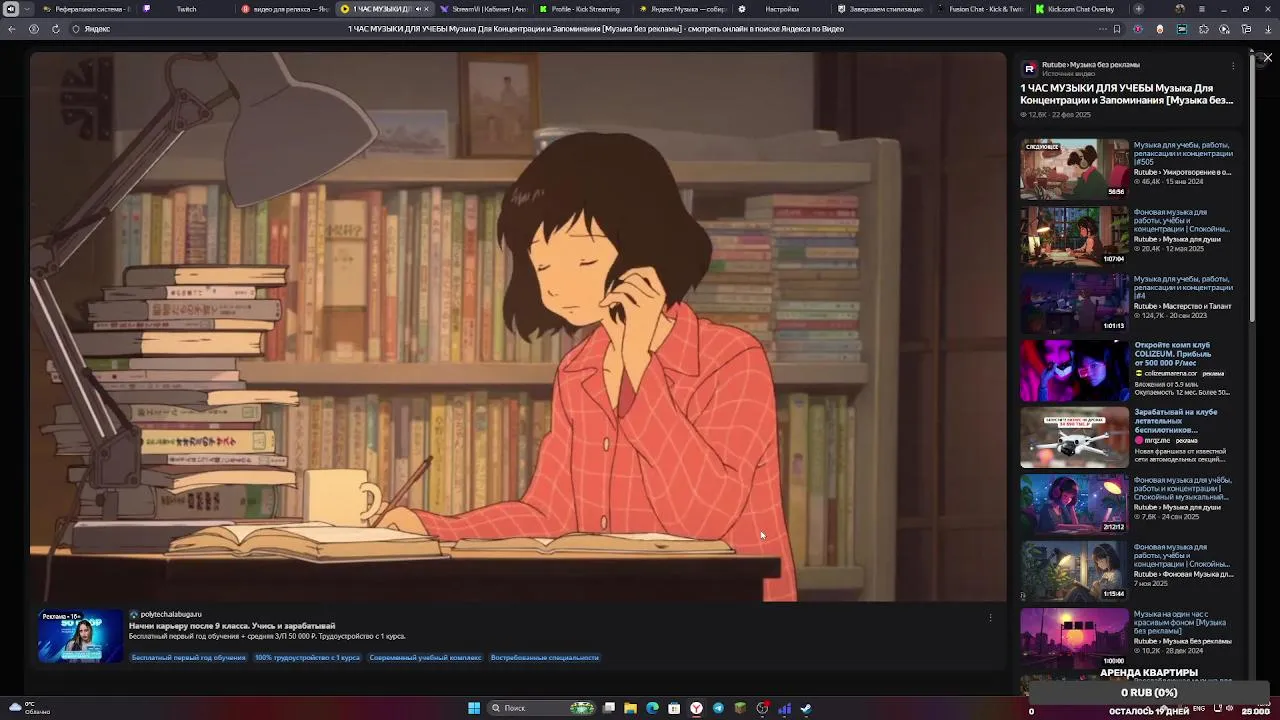Open the weather widget in the taskbar corner
The width and height of the screenshot is (1280, 720).
click(x=28, y=708)
